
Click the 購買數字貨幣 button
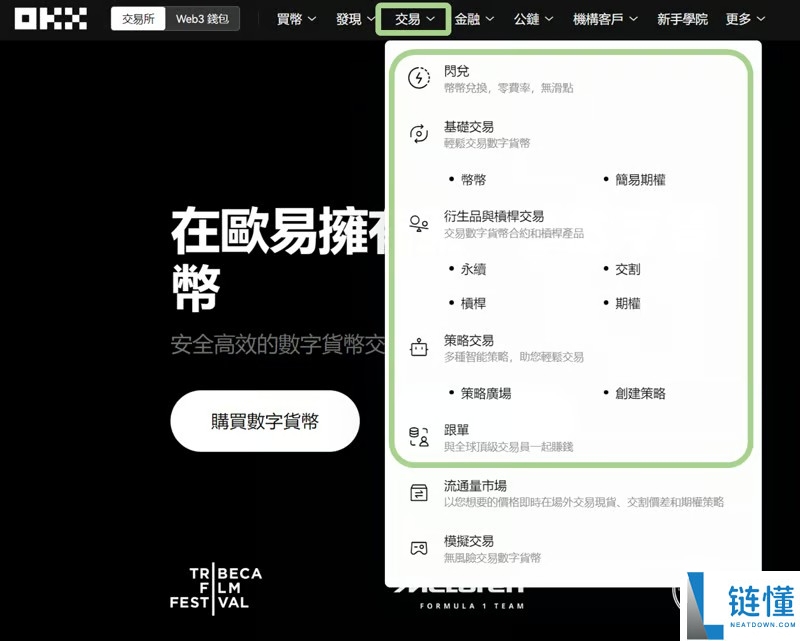click(265, 421)
